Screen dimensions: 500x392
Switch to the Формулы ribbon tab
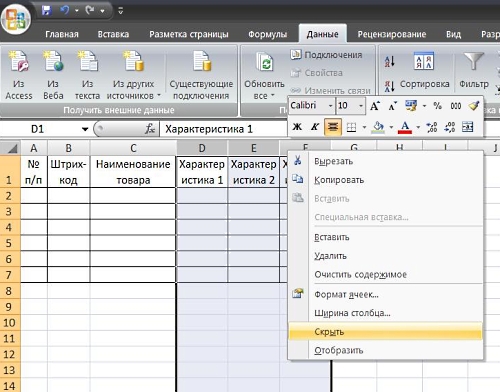tap(267, 34)
